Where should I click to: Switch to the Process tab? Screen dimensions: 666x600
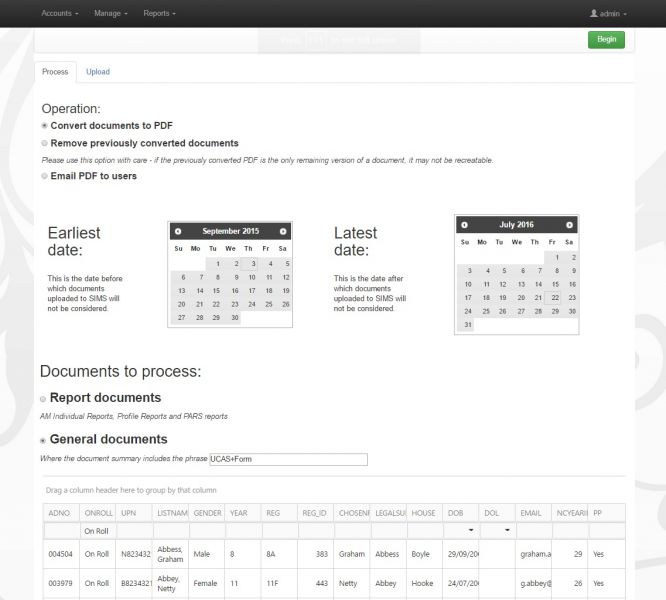pyautogui.click(x=55, y=72)
